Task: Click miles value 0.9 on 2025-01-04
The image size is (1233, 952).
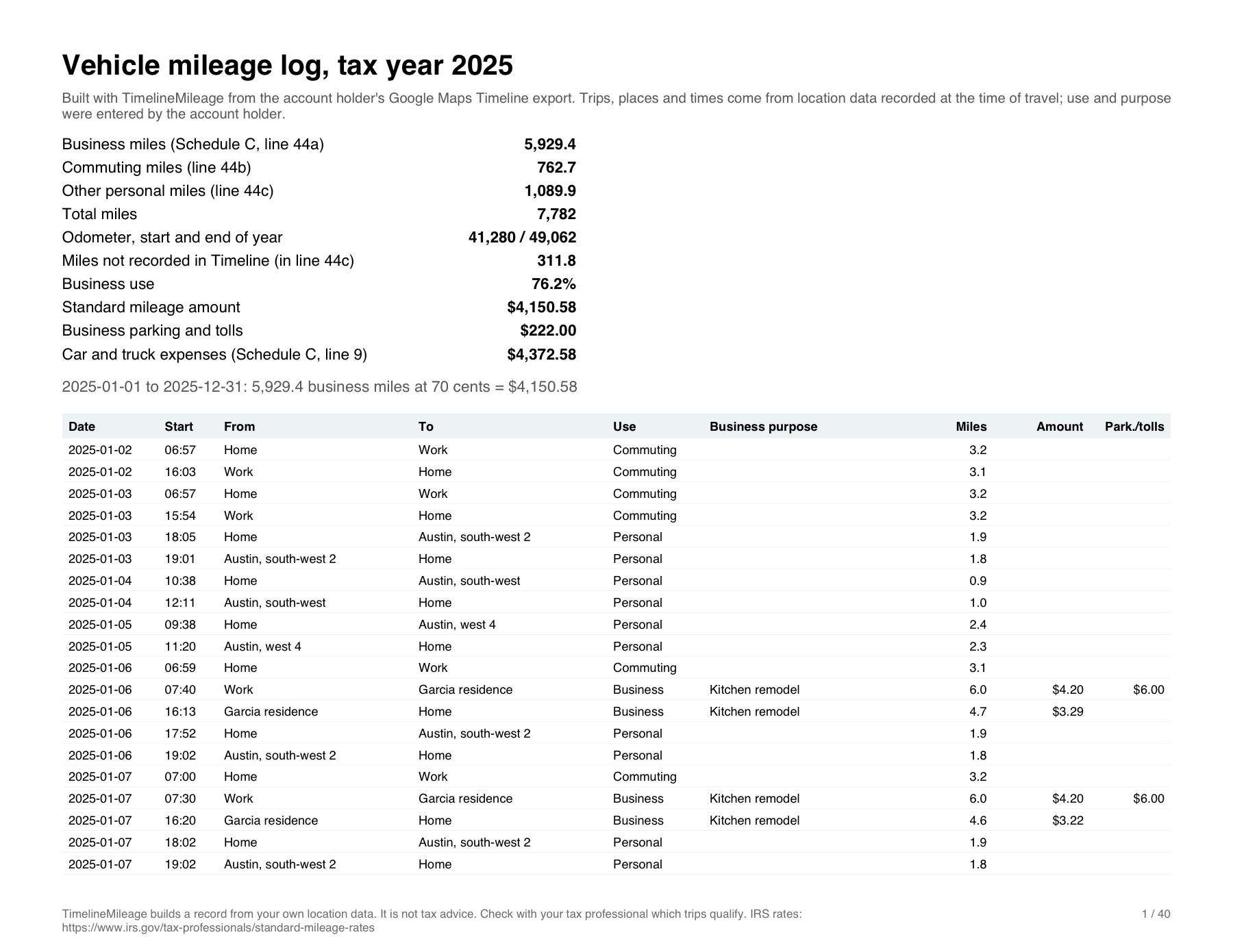Action: click(978, 581)
